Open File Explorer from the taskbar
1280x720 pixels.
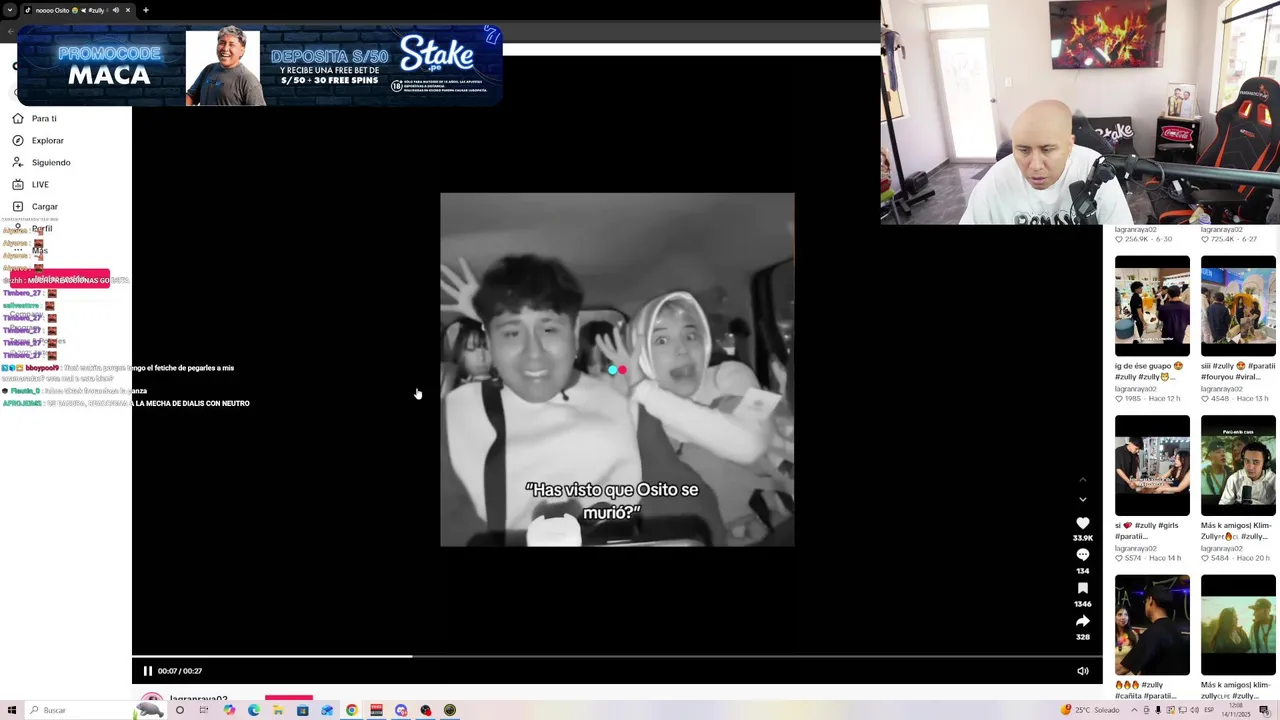point(278,710)
